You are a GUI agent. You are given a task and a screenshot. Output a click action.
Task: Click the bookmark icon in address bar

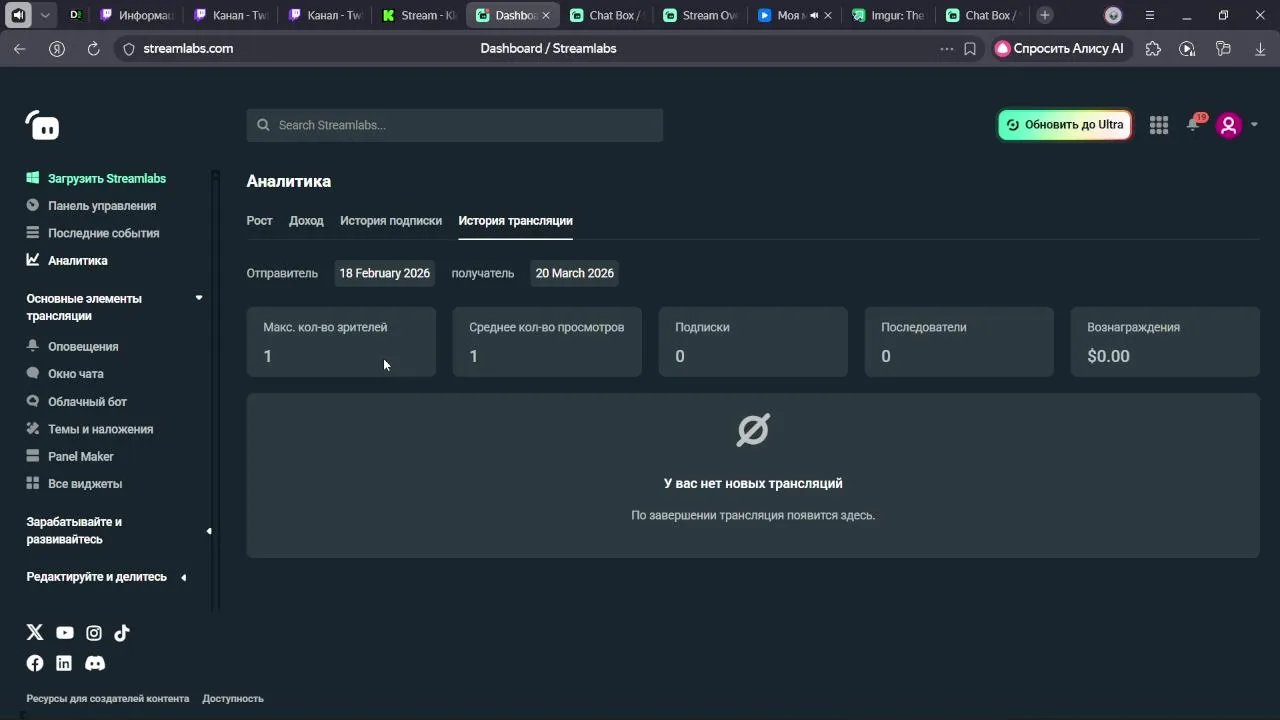970,48
